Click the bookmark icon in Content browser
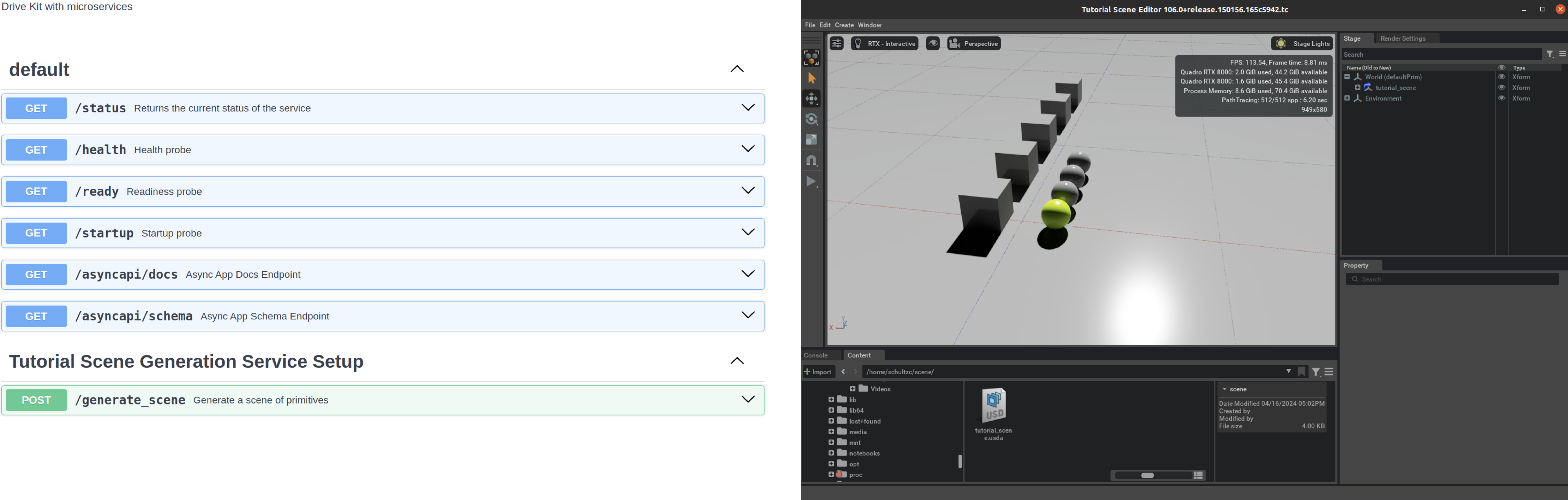The image size is (1568, 500). click(1301, 372)
